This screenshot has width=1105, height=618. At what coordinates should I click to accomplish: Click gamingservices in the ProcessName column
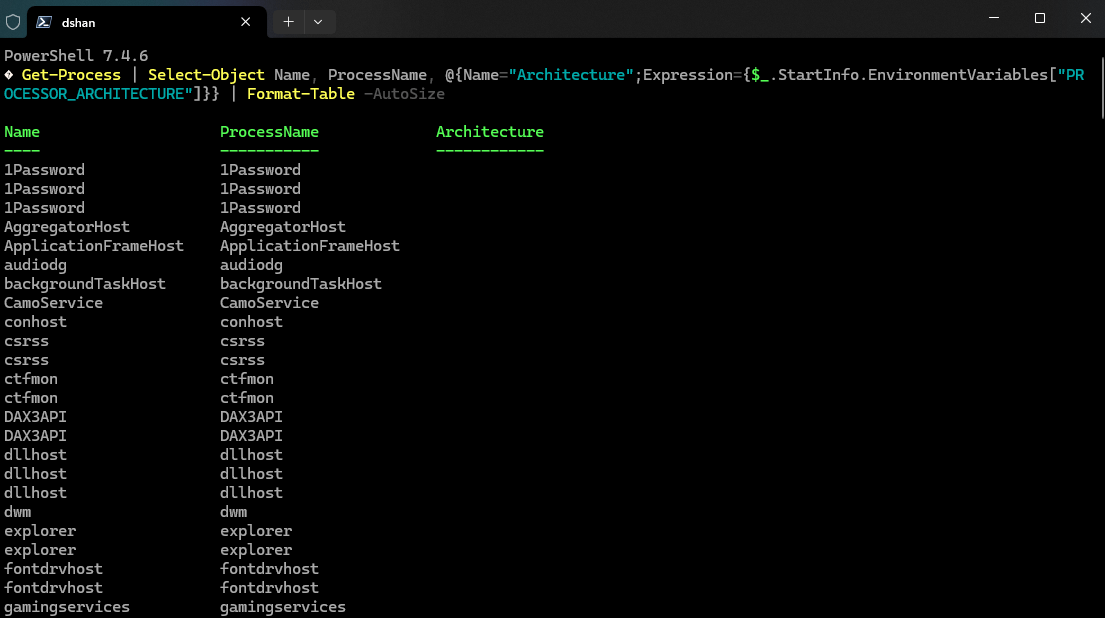[x=282, y=607]
